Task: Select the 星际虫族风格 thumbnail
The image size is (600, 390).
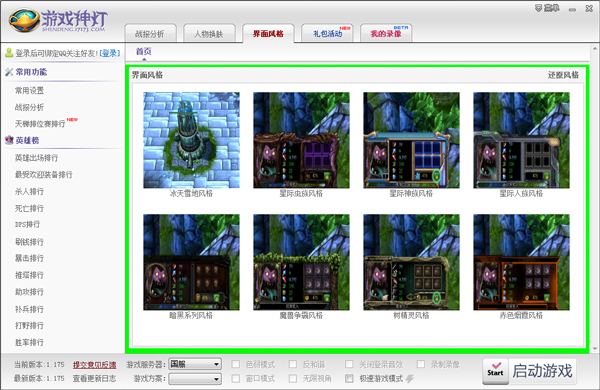Action: pyautogui.click(x=301, y=140)
